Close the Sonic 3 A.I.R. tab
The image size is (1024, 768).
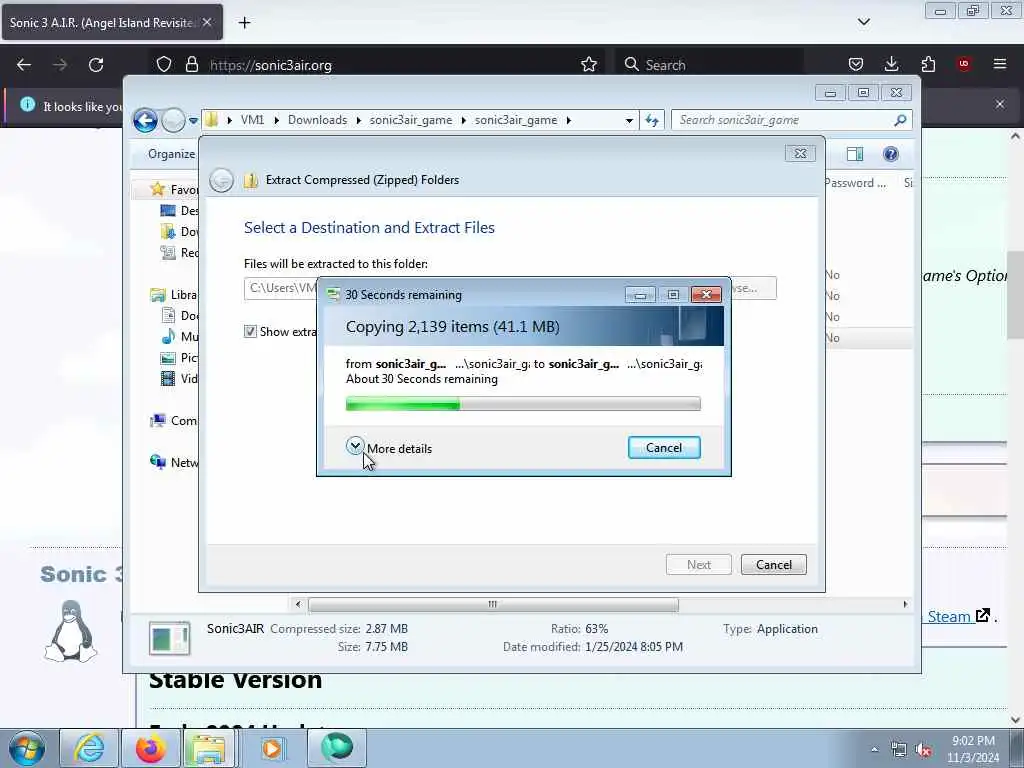click(x=207, y=22)
